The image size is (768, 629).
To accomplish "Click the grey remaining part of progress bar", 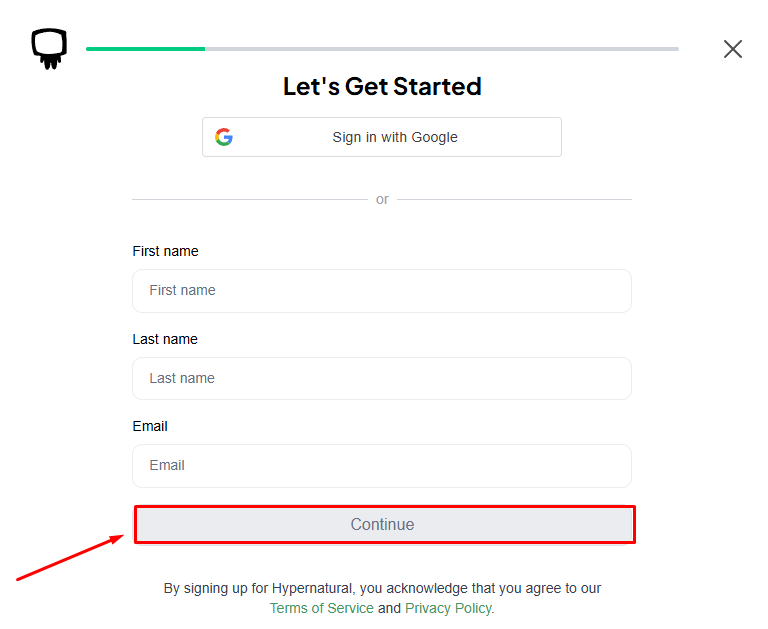I will (x=440, y=48).
